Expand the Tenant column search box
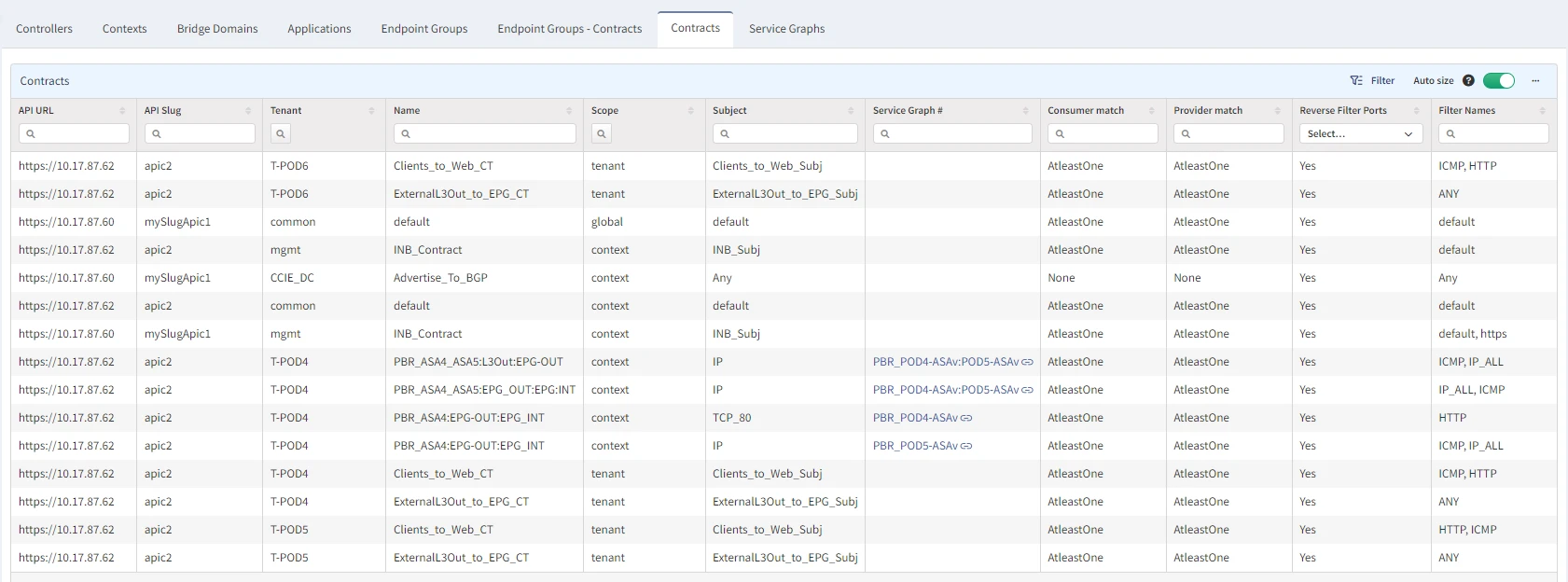The height and width of the screenshot is (582, 1568). click(x=281, y=134)
